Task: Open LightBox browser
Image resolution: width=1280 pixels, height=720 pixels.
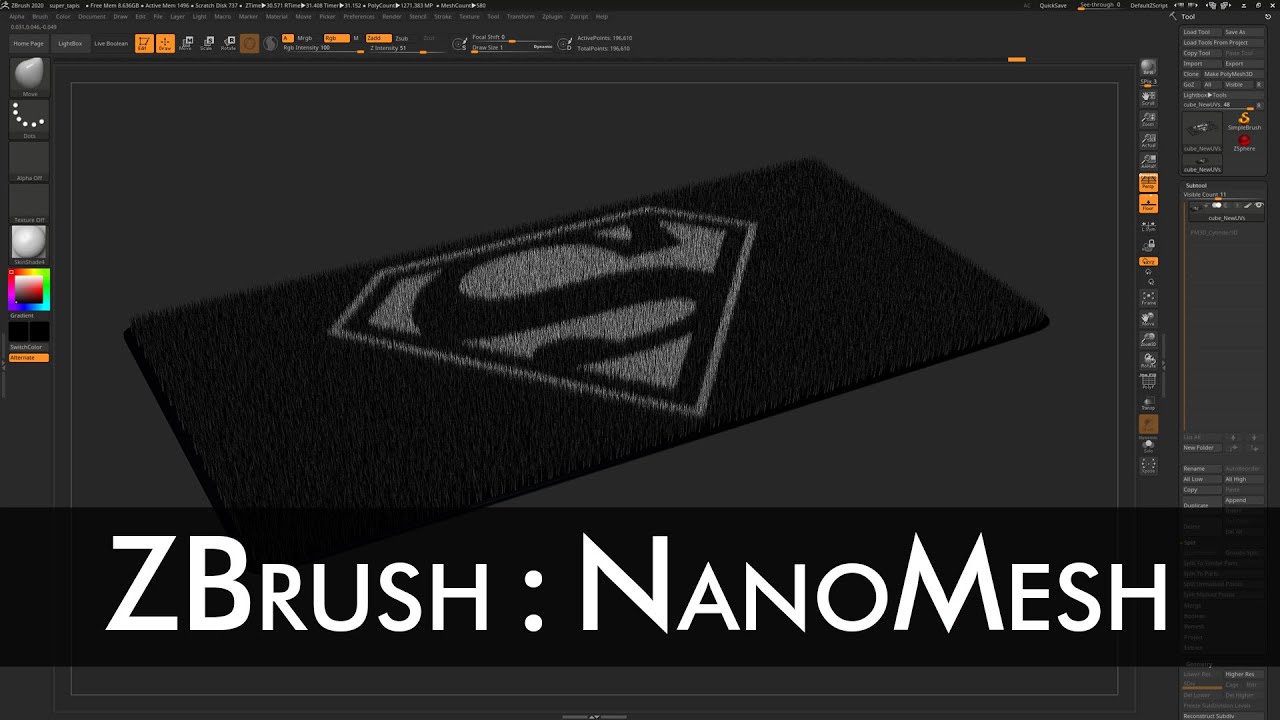Action: 70,43
